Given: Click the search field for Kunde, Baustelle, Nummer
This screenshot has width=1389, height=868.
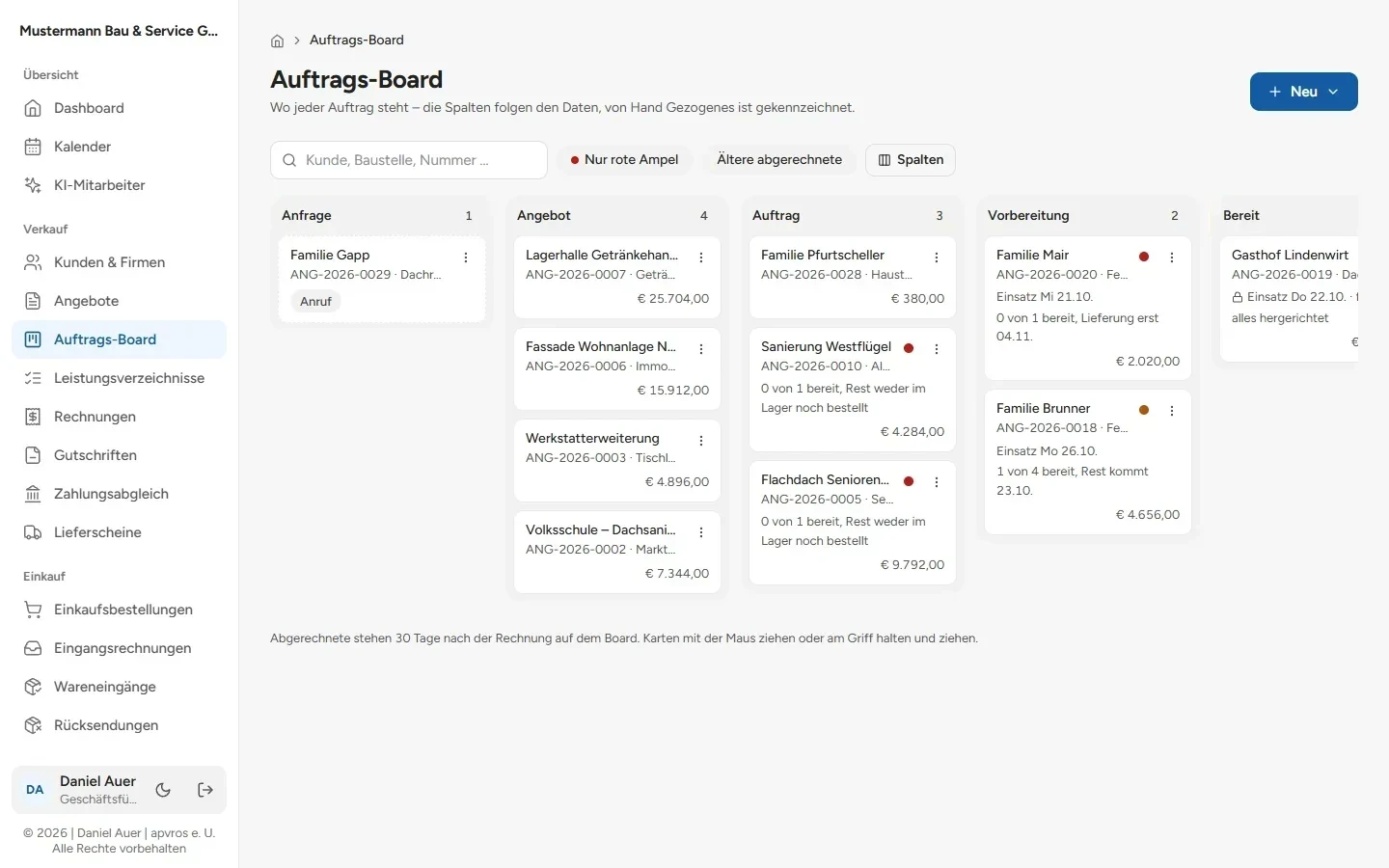Looking at the screenshot, I should (409, 160).
